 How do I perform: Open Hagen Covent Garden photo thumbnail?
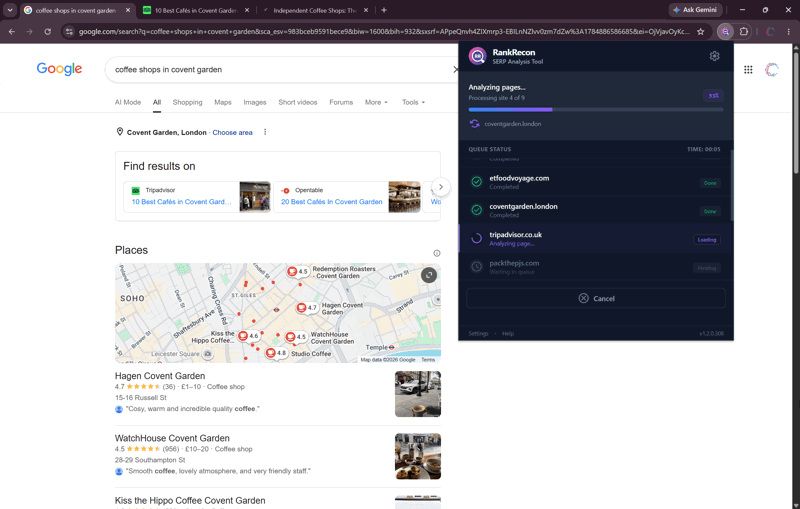click(x=418, y=394)
